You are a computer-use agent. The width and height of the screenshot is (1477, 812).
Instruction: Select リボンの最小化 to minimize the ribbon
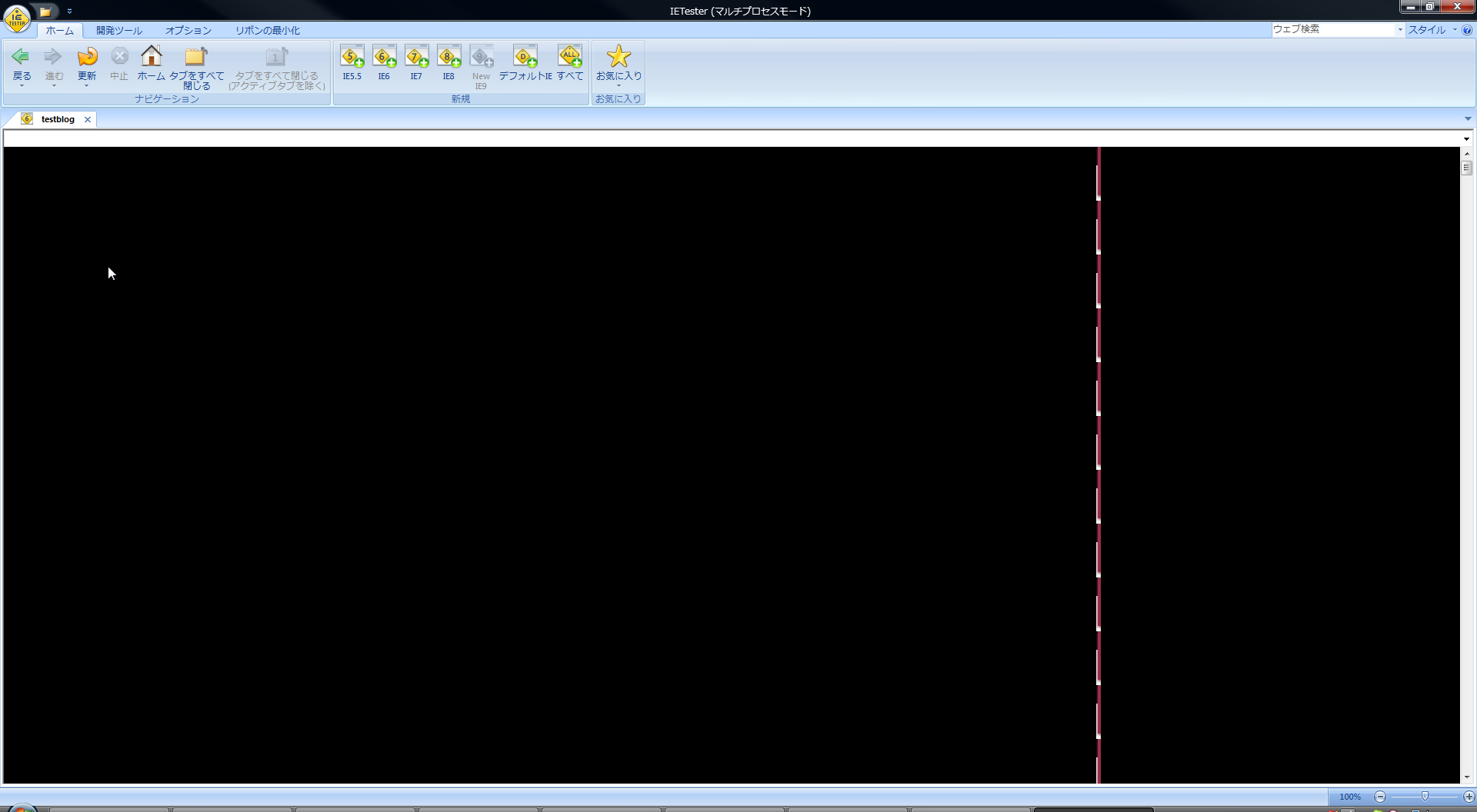click(x=268, y=31)
